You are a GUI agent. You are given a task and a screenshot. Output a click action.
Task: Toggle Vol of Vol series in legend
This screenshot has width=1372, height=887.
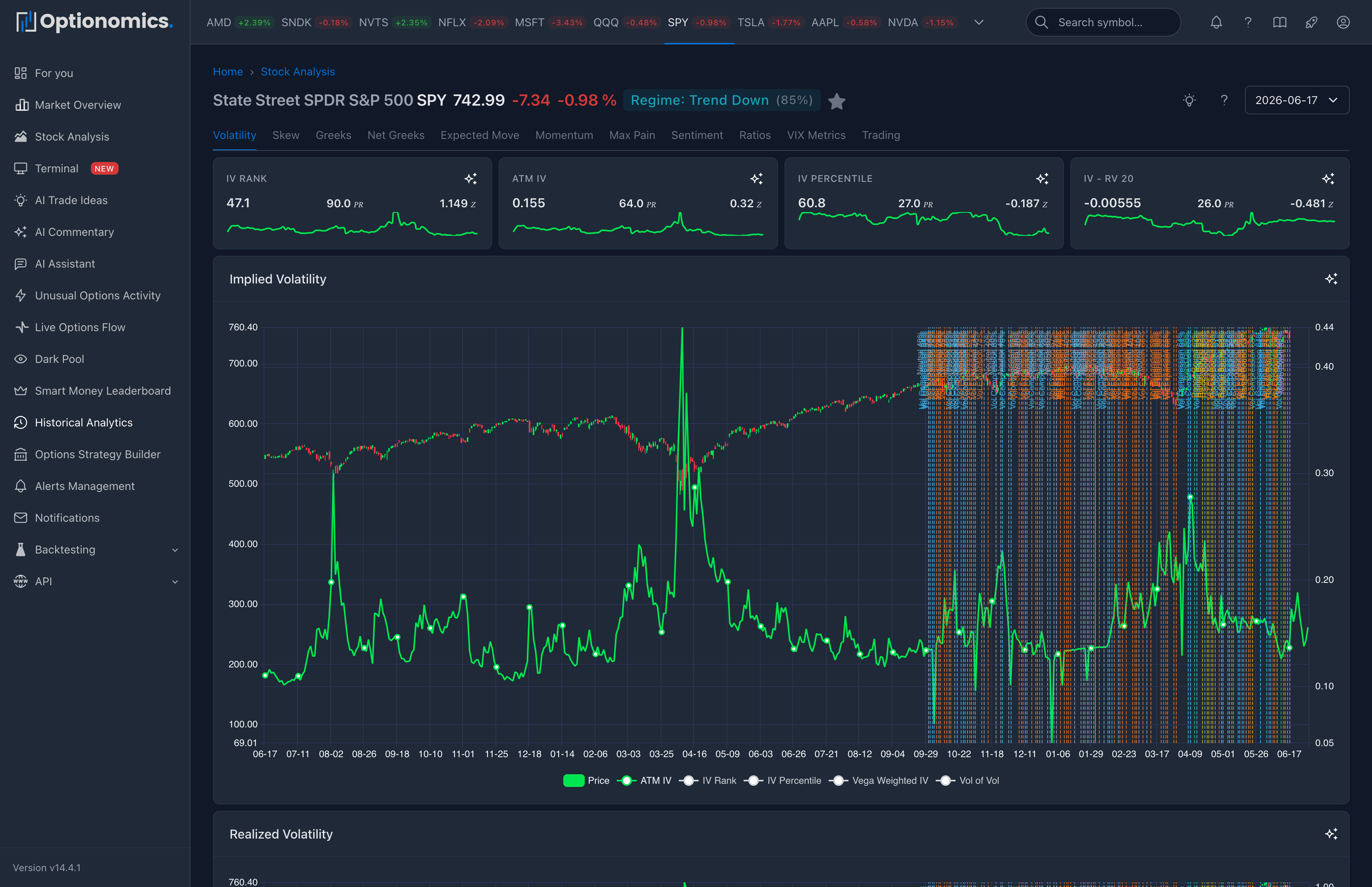pyautogui.click(x=968, y=781)
